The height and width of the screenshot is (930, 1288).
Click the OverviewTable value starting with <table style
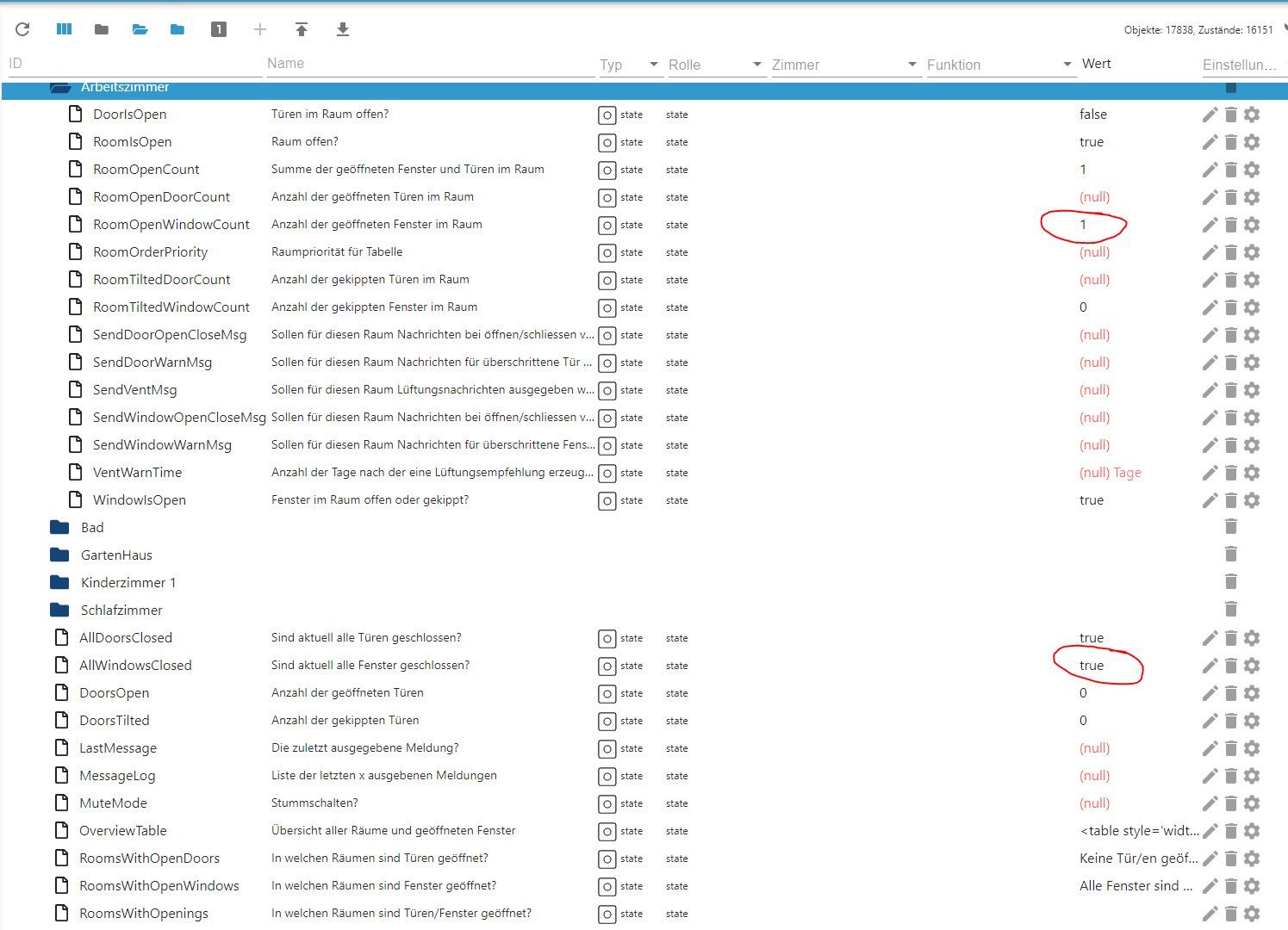coord(1139,831)
